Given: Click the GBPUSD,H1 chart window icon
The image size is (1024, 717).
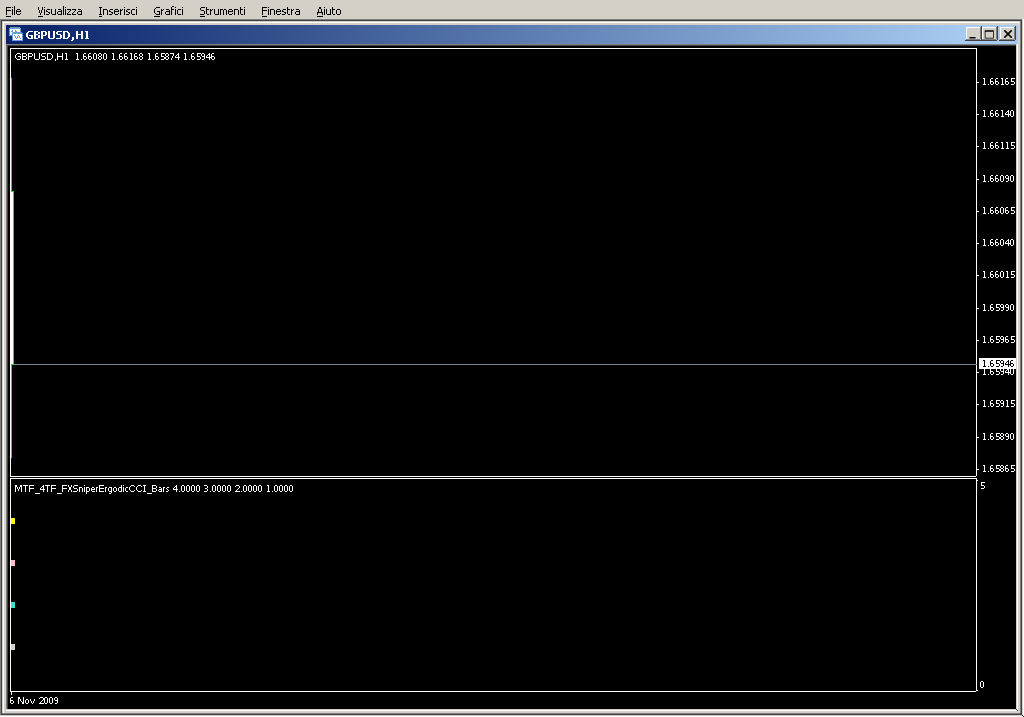Looking at the screenshot, I should pyautogui.click(x=16, y=34).
